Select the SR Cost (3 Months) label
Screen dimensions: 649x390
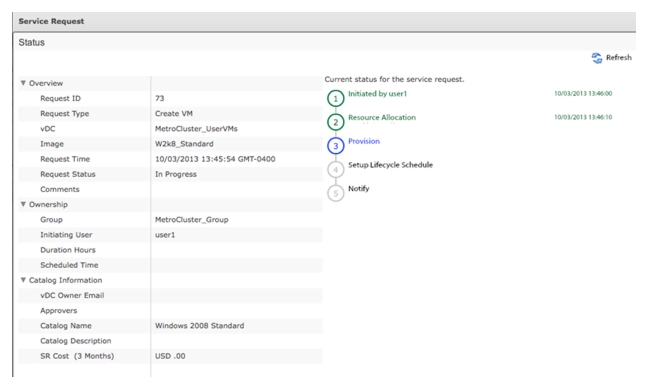(77, 356)
